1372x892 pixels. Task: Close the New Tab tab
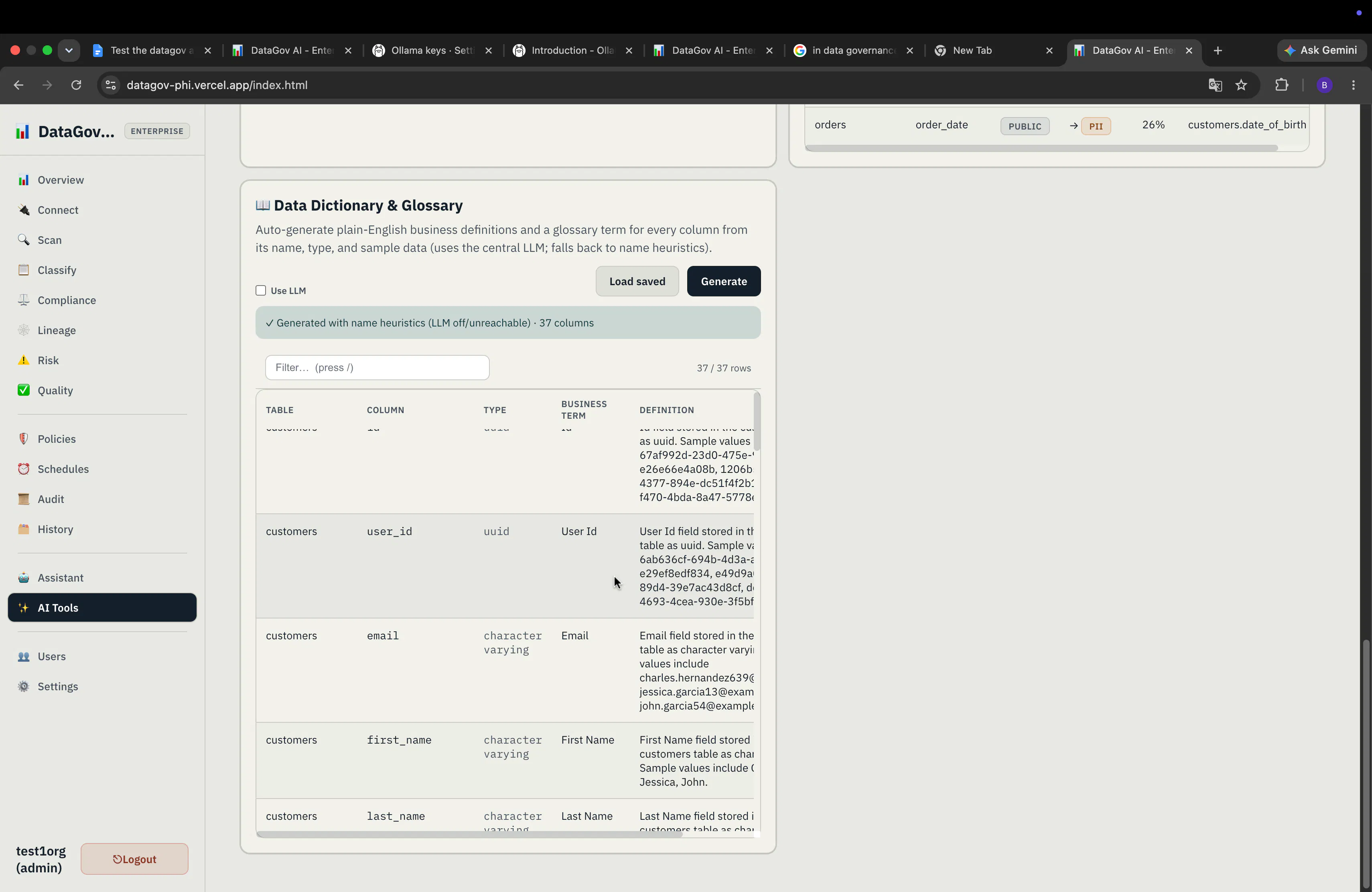click(1049, 51)
